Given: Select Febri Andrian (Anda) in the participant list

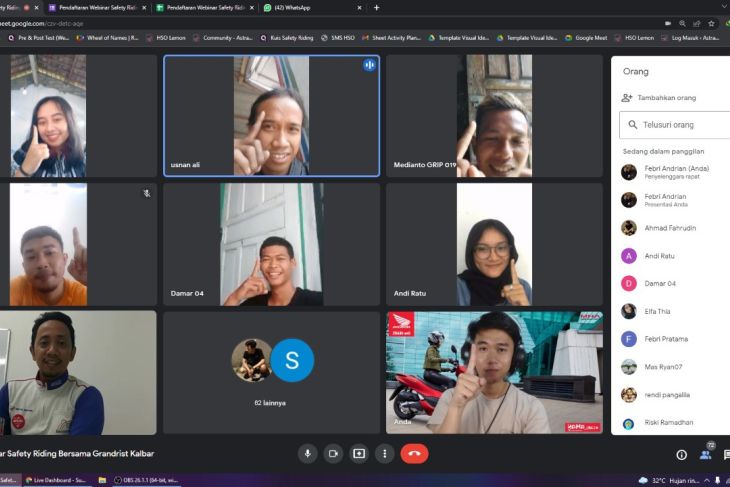Looking at the screenshot, I should pyautogui.click(x=675, y=172).
